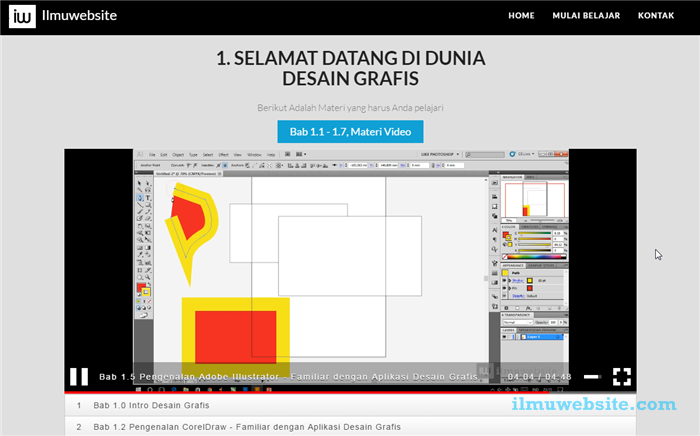Open the Character panel dock icon

tap(495, 230)
